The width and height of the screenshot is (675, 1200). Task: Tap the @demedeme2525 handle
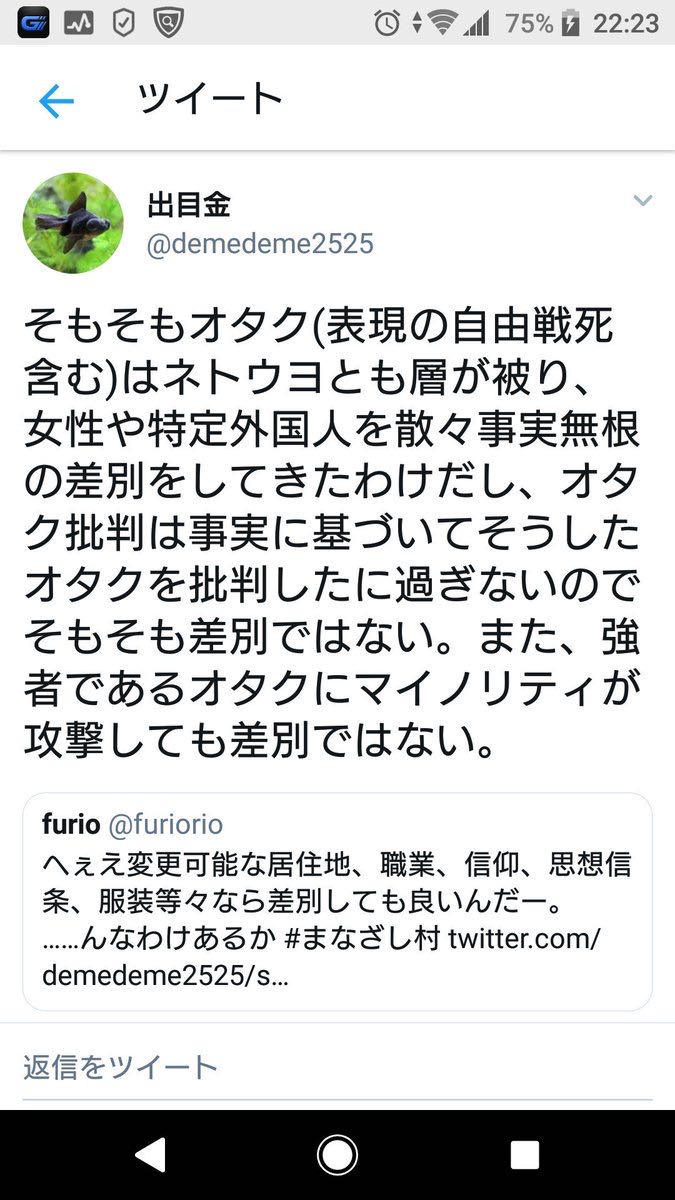260,244
